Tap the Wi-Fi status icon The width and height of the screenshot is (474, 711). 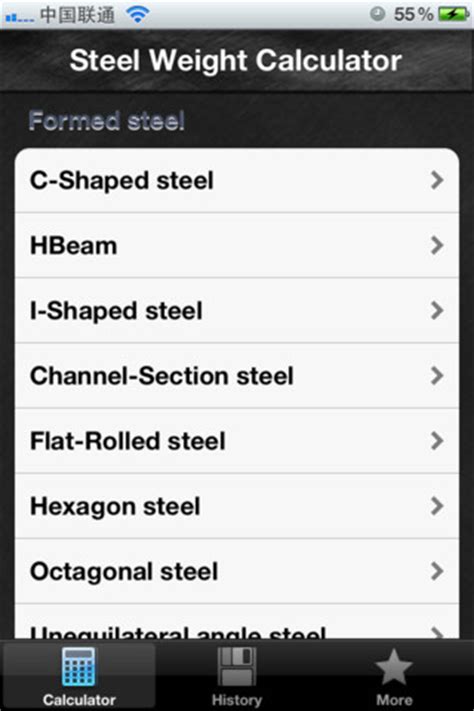(137, 15)
